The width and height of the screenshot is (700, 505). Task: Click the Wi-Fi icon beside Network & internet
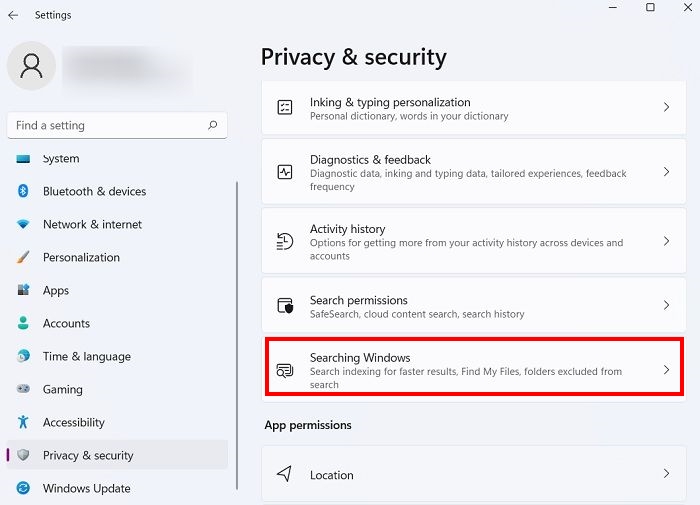[x=23, y=224]
